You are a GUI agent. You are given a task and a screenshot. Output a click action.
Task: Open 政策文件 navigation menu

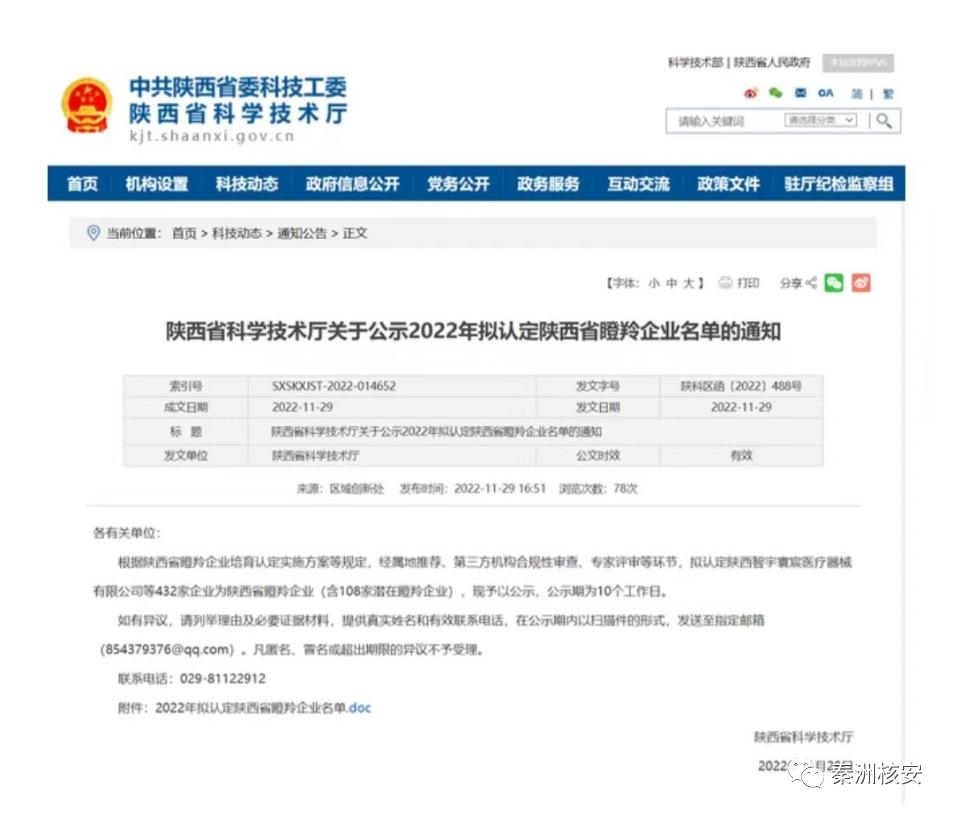coord(728,184)
